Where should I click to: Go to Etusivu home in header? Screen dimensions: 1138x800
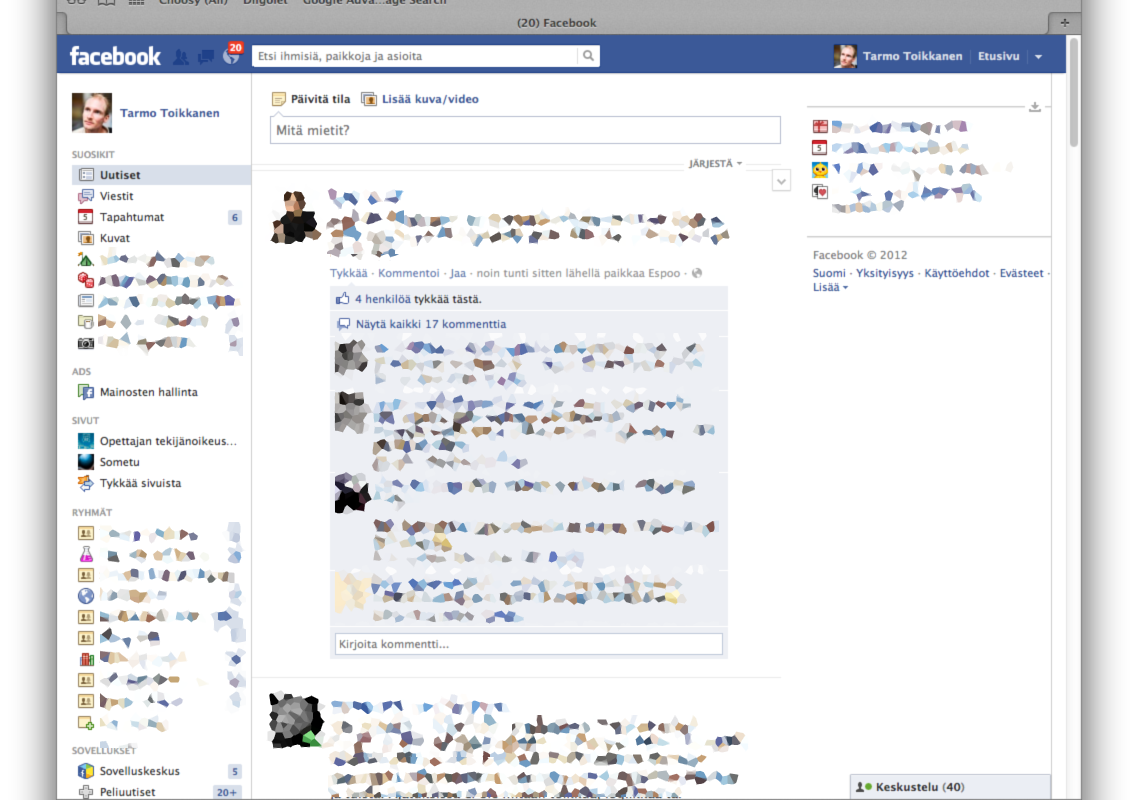click(x=999, y=56)
